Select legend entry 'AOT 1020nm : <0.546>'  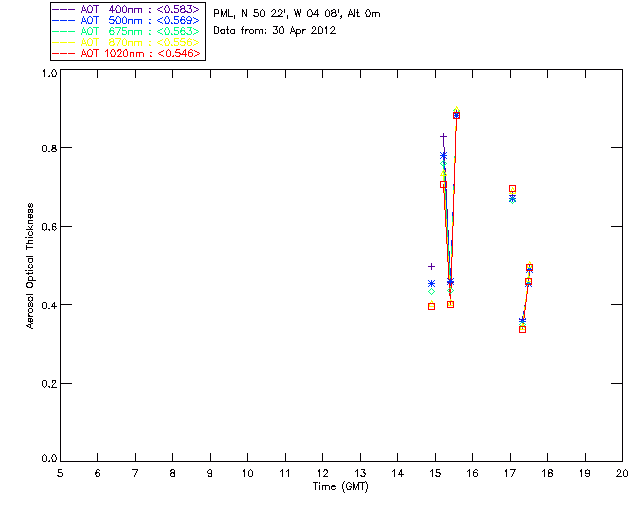pyautogui.click(x=127, y=53)
